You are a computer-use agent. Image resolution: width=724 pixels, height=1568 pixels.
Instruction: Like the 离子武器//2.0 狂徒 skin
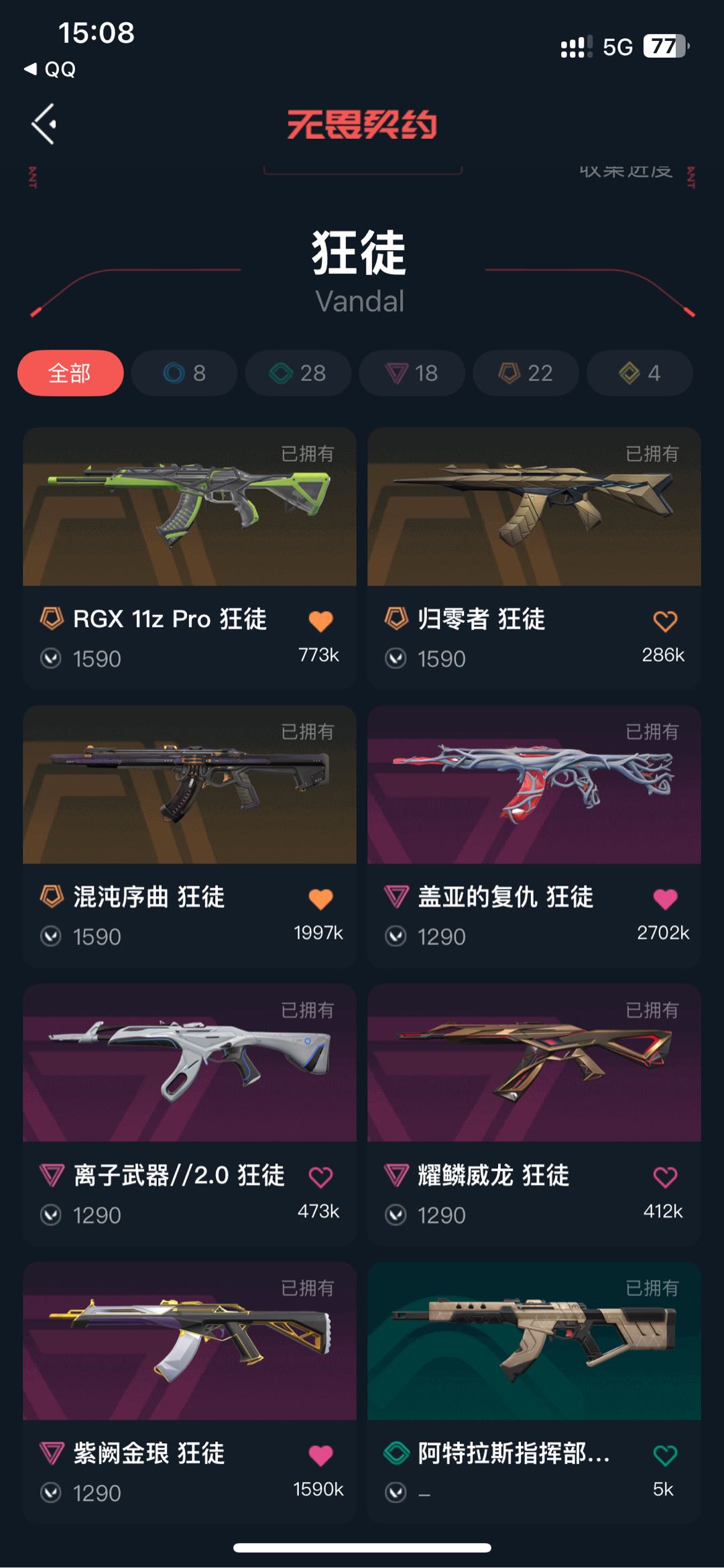[320, 1177]
